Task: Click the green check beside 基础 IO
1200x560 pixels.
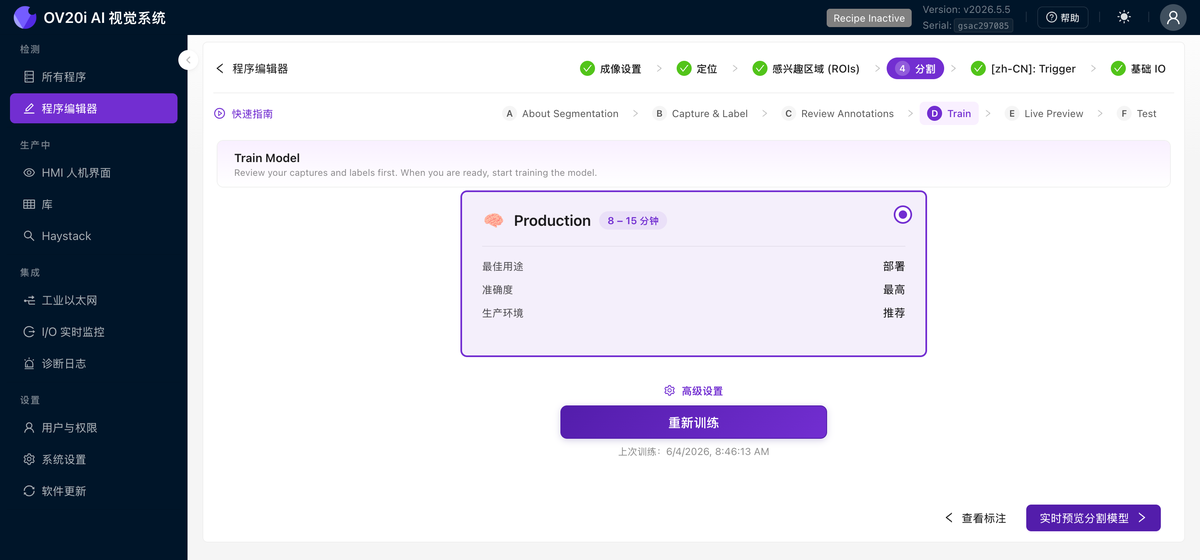Action: (x=1119, y=69)
